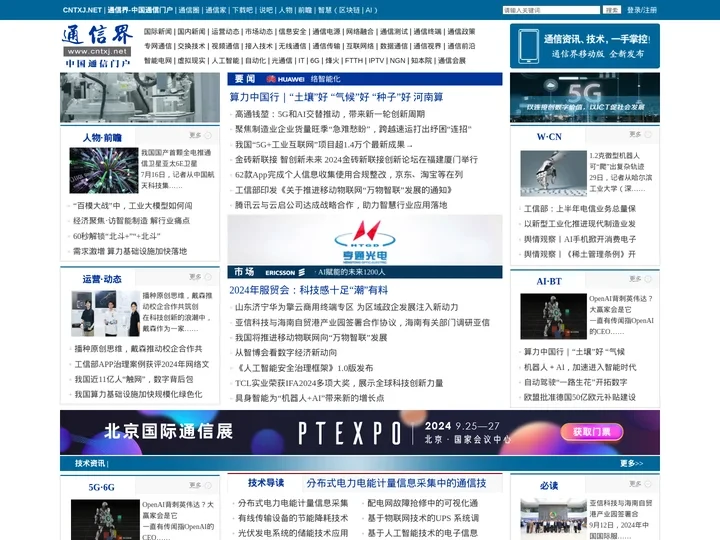This screenshot has width=720, height=540.
Task: Open 无线通信 navigation item
Action: click(x=292, y=46)
